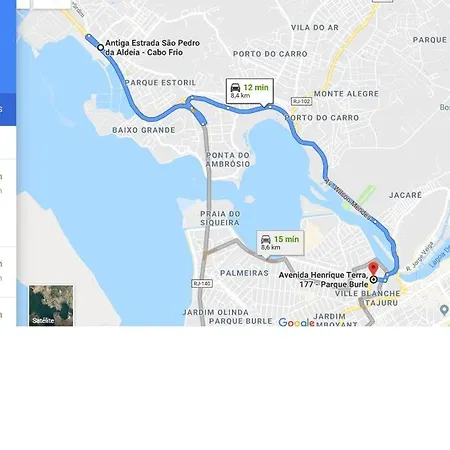This screenshot has width=450, height=450.
Task: Select the origin circle marker on Antiga Estrada
Action: click(100, 48)
